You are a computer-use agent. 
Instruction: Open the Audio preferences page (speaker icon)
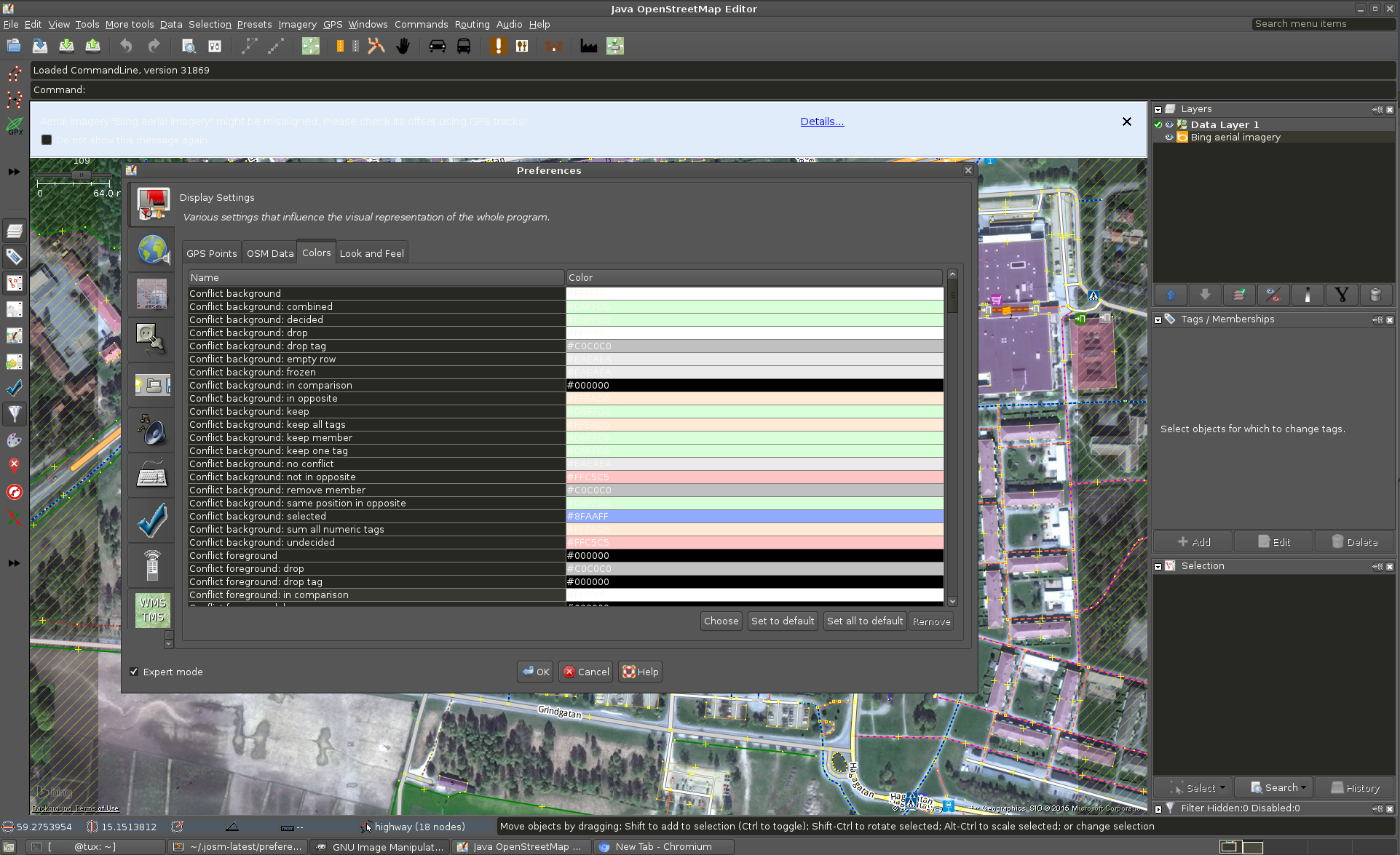151,429
